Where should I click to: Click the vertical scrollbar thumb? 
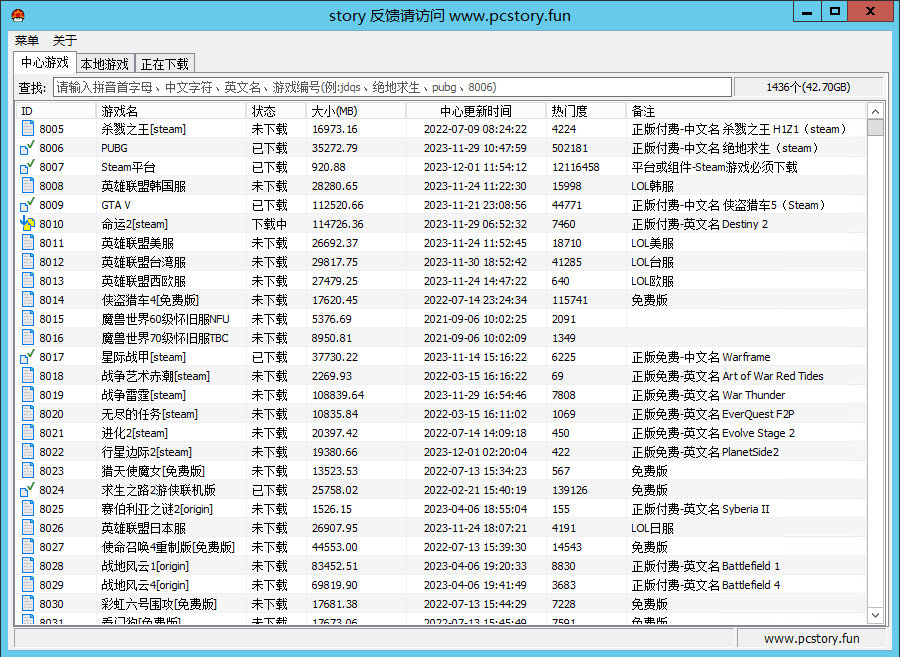[875, 127]
